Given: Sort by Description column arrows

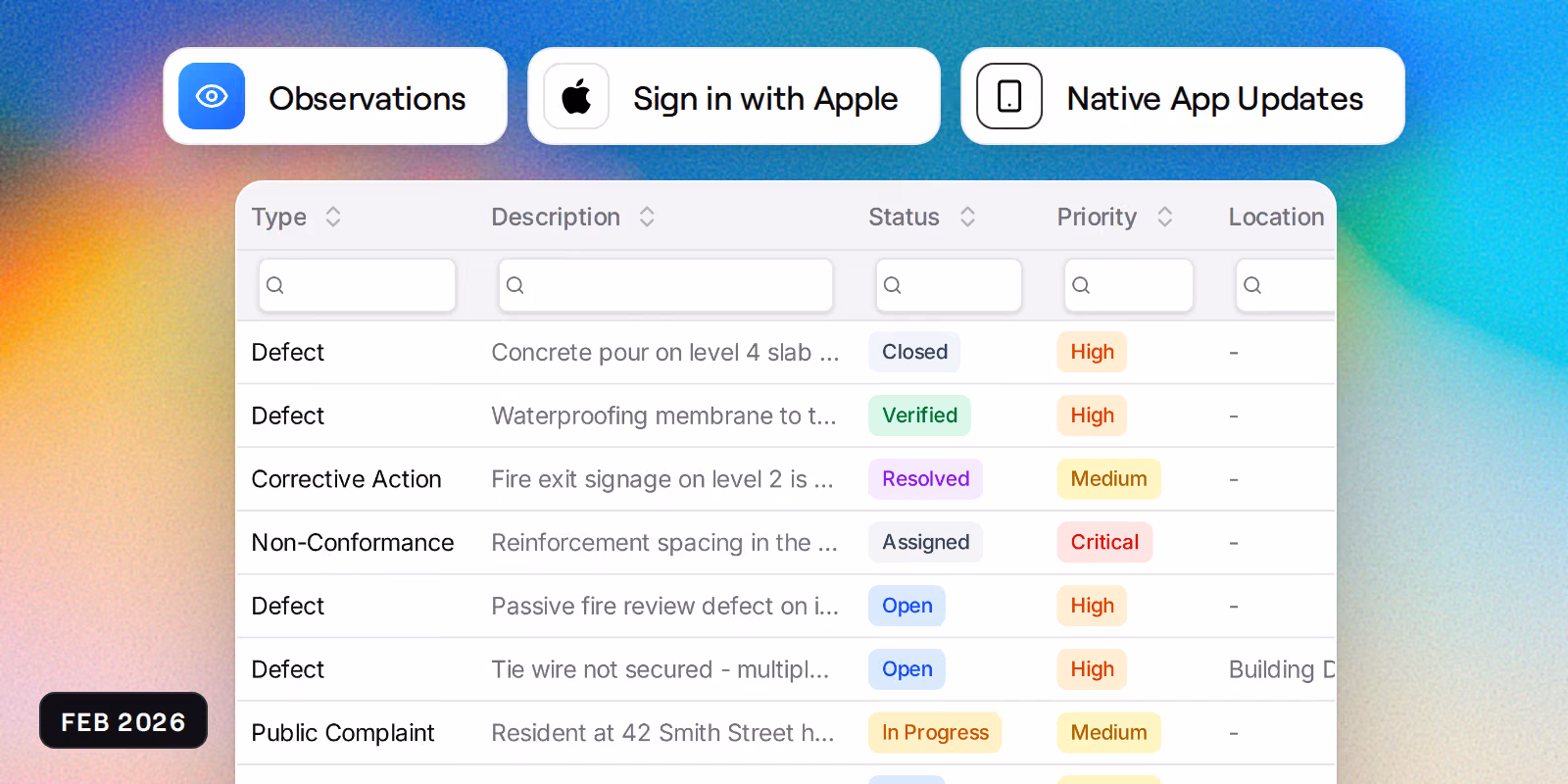Looking at the screenshot, I should coord(647,217).
